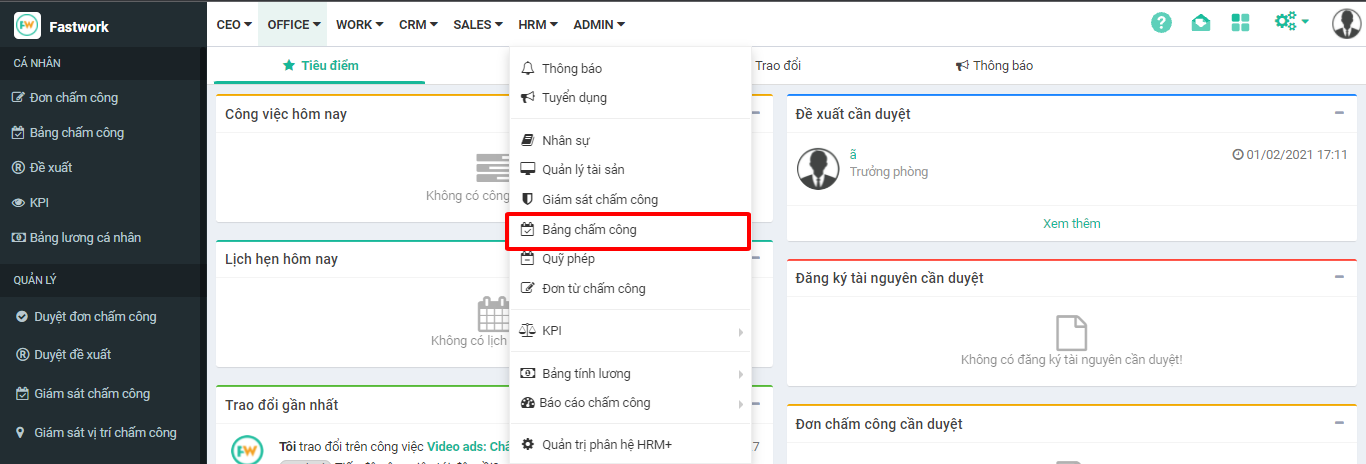
Task: Expand Bảng tính lương submenu
Action: click(630, 374)
